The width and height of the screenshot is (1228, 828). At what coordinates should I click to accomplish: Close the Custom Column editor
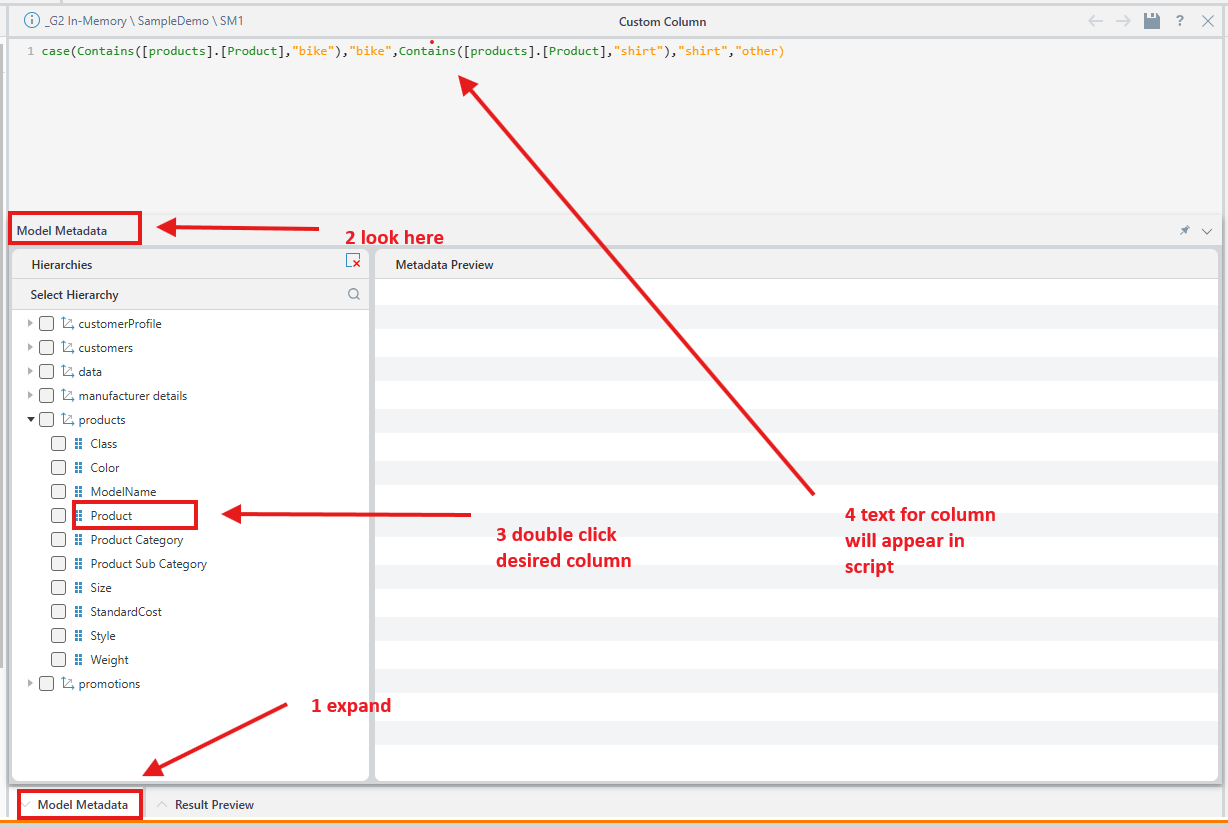coord(1208,21)
